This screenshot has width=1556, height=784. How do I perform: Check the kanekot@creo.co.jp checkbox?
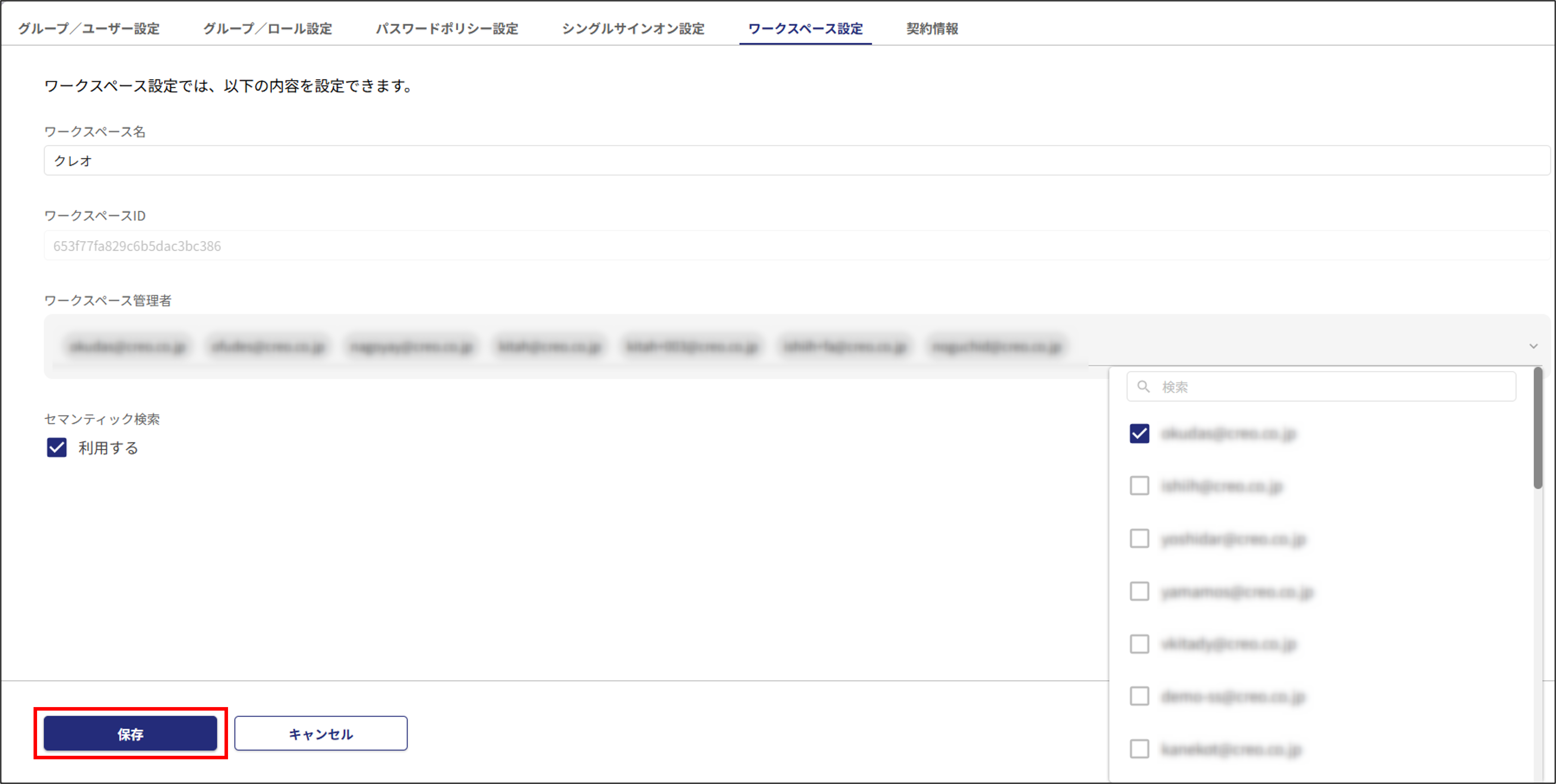1139,749
